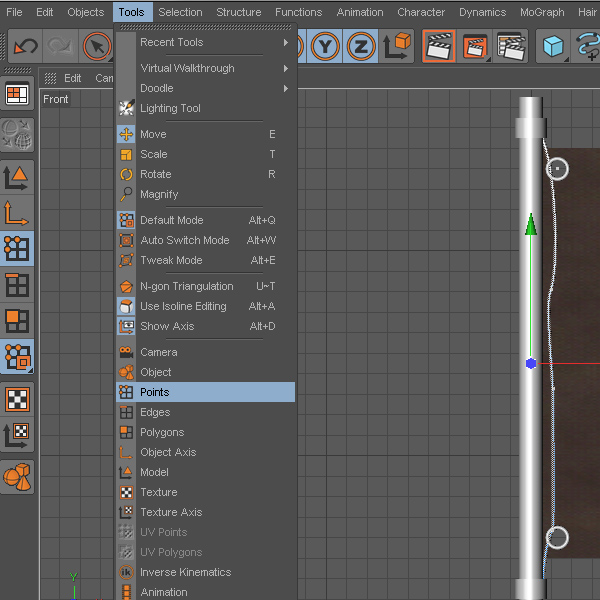Click the Object tool sidebar icon
This screenshot has width=600, height=600.
pos(17,477)
